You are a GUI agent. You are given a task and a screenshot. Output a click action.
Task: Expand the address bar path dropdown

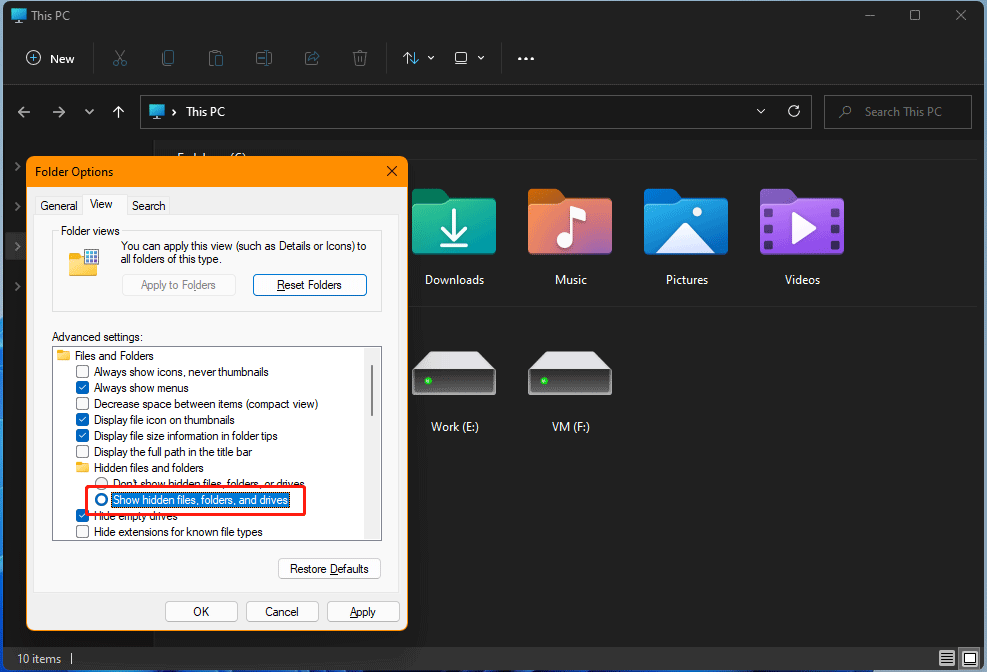coord(760,111)
